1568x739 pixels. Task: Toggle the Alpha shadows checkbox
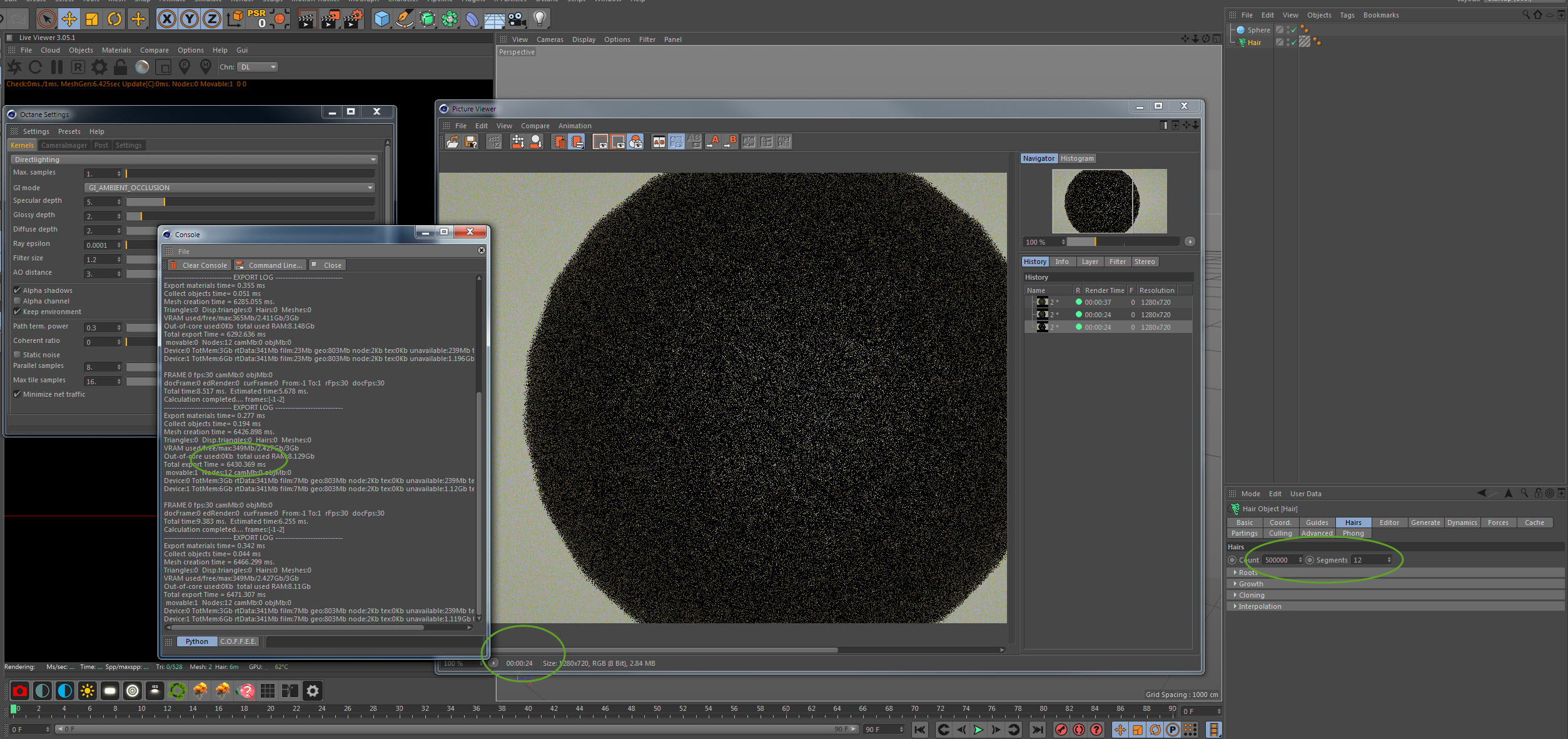(x=18, y=290)
